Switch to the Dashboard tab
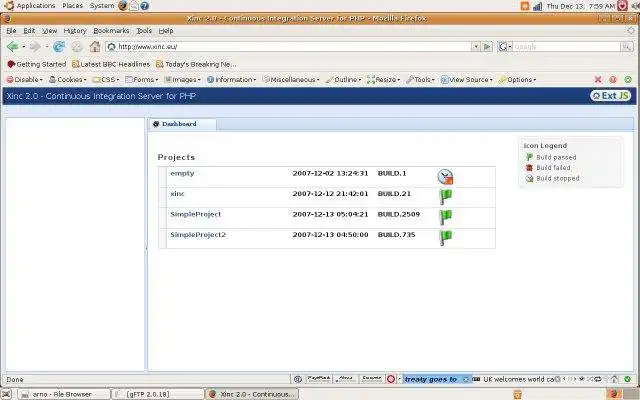 (x=182, y=124)
